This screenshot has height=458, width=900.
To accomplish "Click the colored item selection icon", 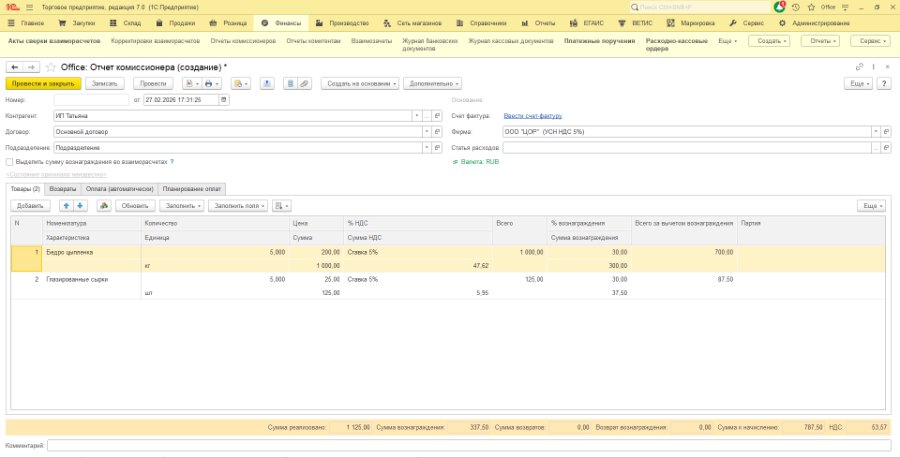I will coord(104,205).
